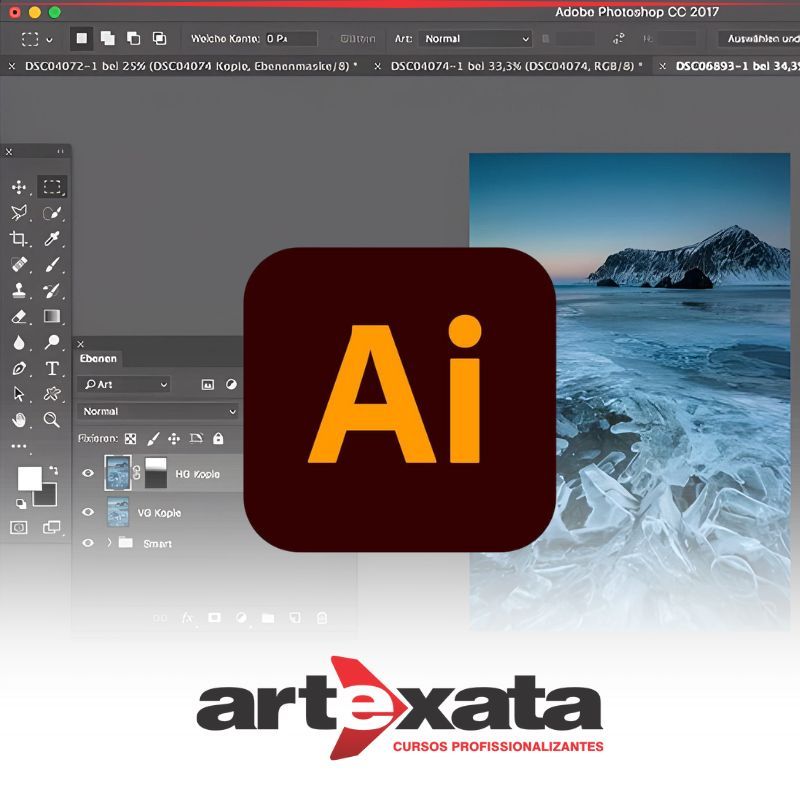Toggle visibility of VG Kopie layer
800x800 pixels.
pyautogui.click(x=88, y=512)
